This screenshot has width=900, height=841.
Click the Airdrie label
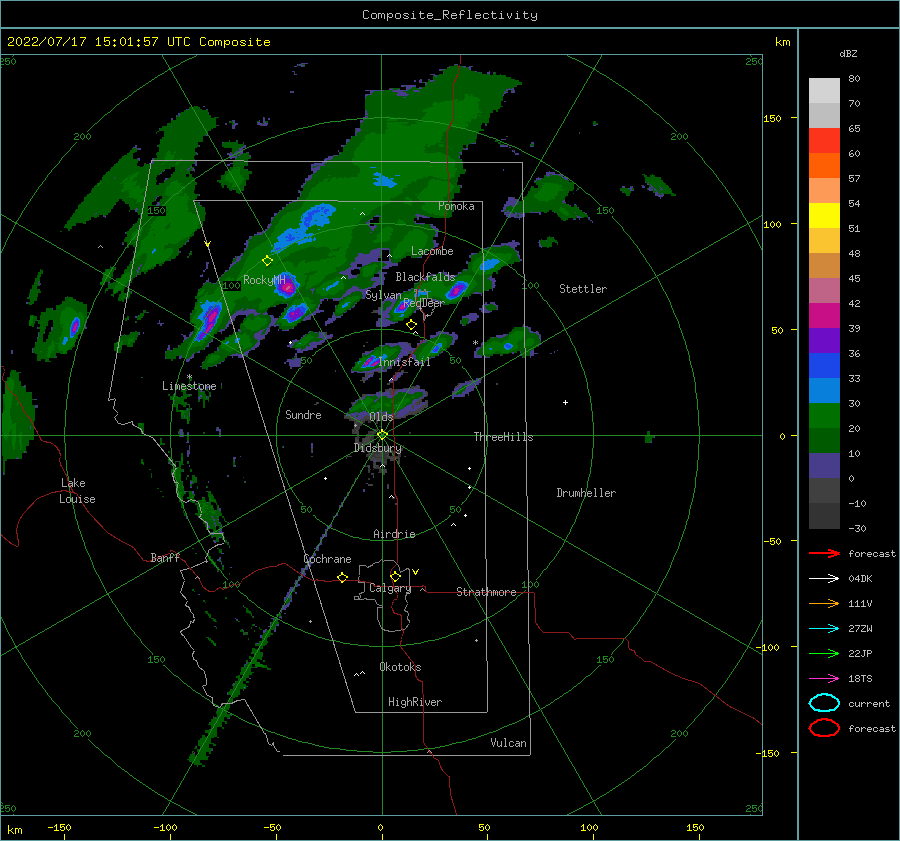pyautogui.click(x=394, y=534)
